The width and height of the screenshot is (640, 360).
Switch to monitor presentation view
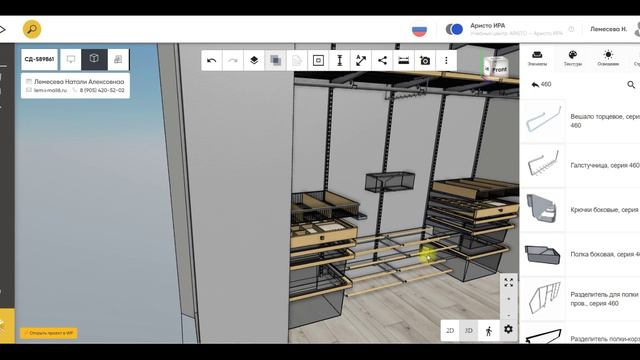(x=71, y=59)
